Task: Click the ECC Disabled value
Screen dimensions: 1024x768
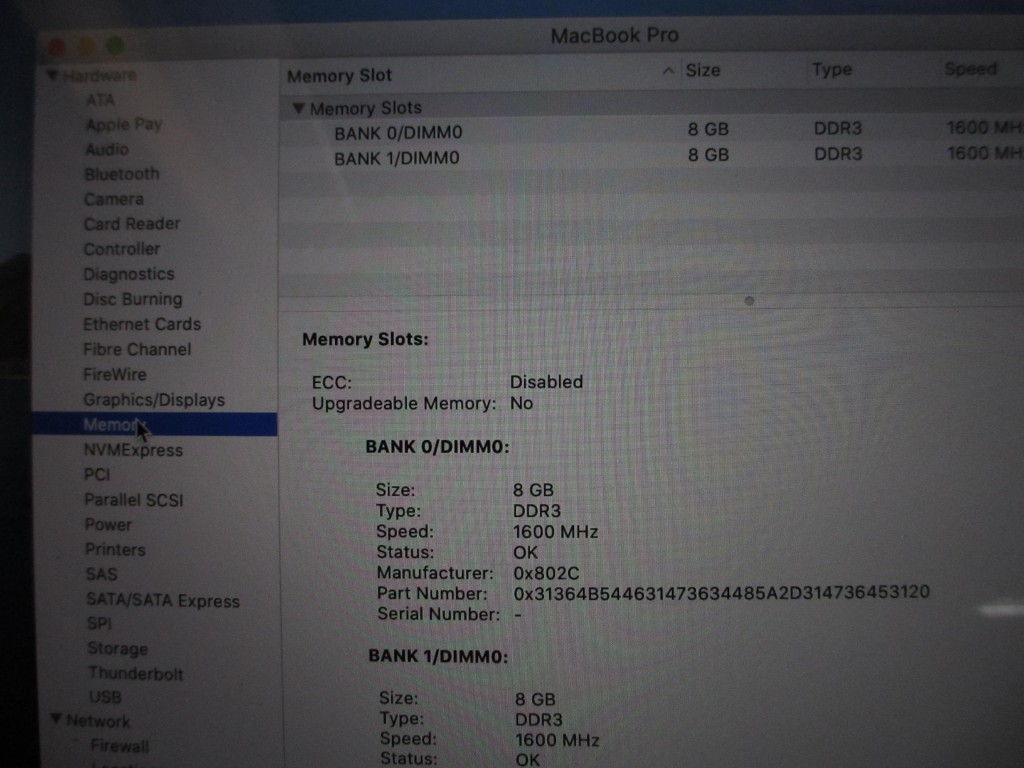Action: click(x=547, y=382)
